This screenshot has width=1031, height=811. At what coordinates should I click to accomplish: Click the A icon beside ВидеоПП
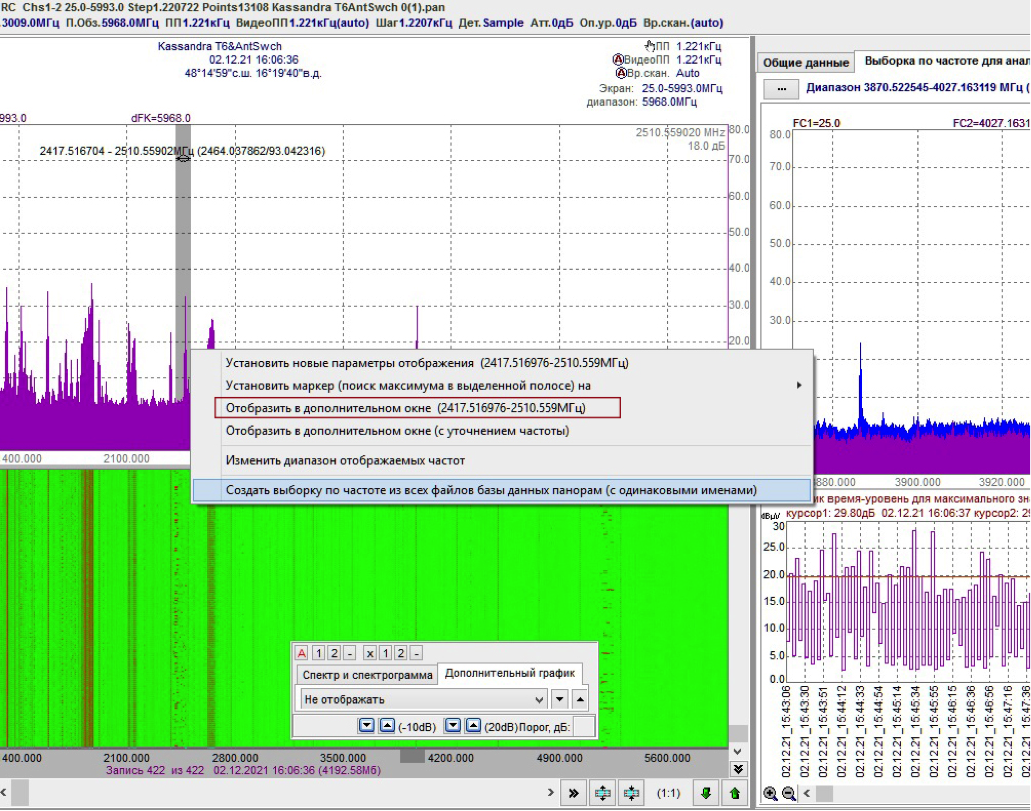point(617,59)
